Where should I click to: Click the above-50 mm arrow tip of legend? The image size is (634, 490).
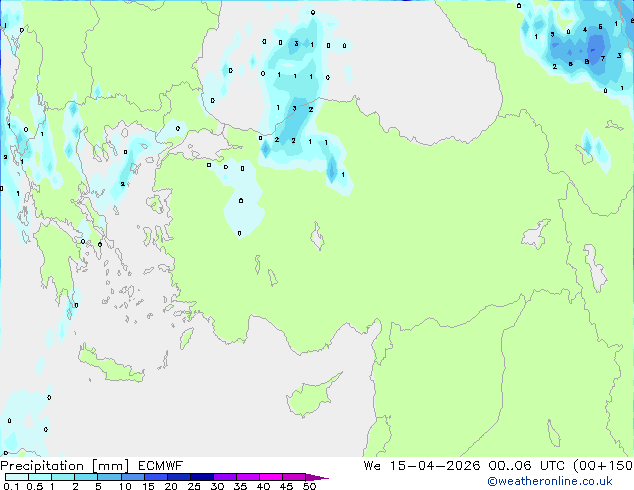317,477
